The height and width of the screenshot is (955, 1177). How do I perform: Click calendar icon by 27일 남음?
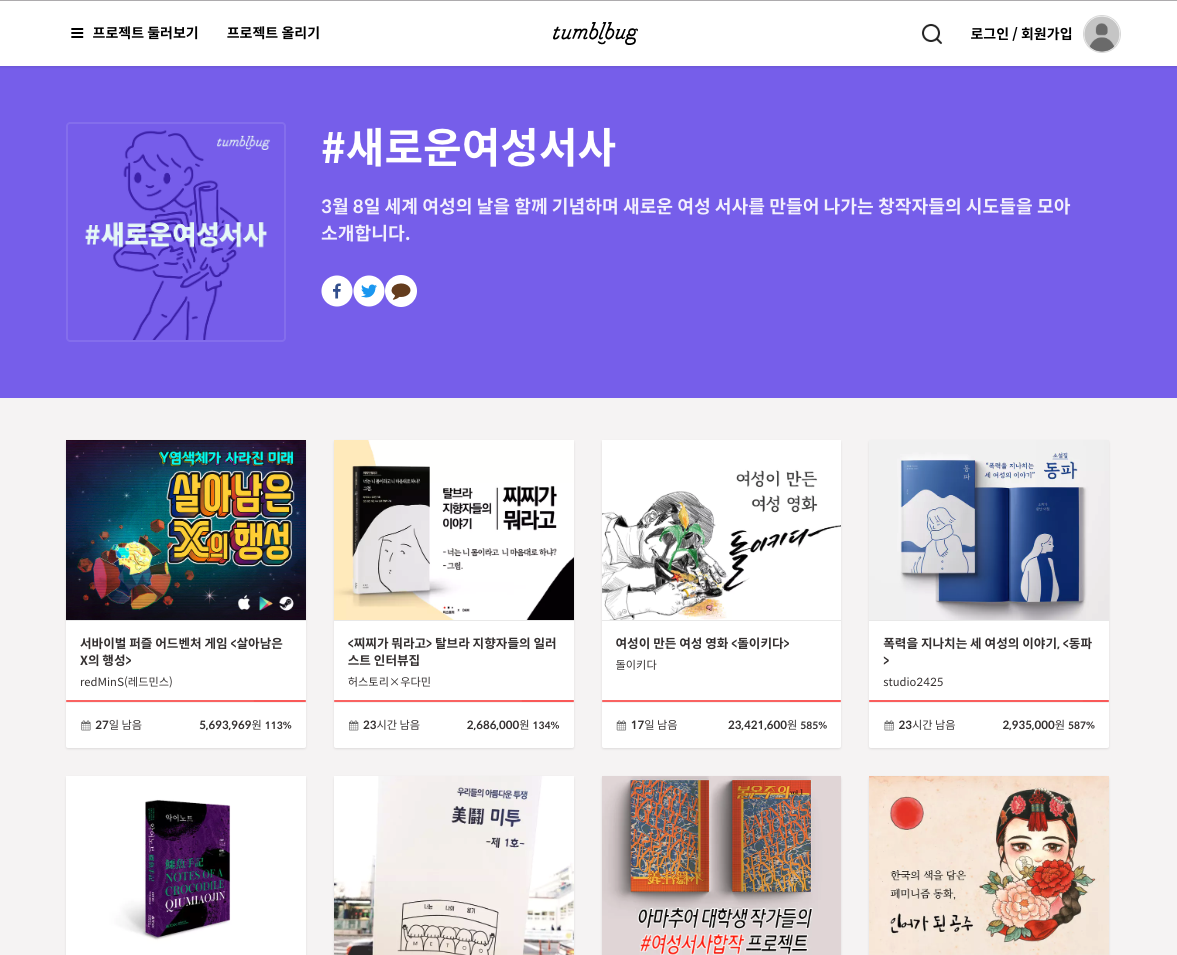86,725
